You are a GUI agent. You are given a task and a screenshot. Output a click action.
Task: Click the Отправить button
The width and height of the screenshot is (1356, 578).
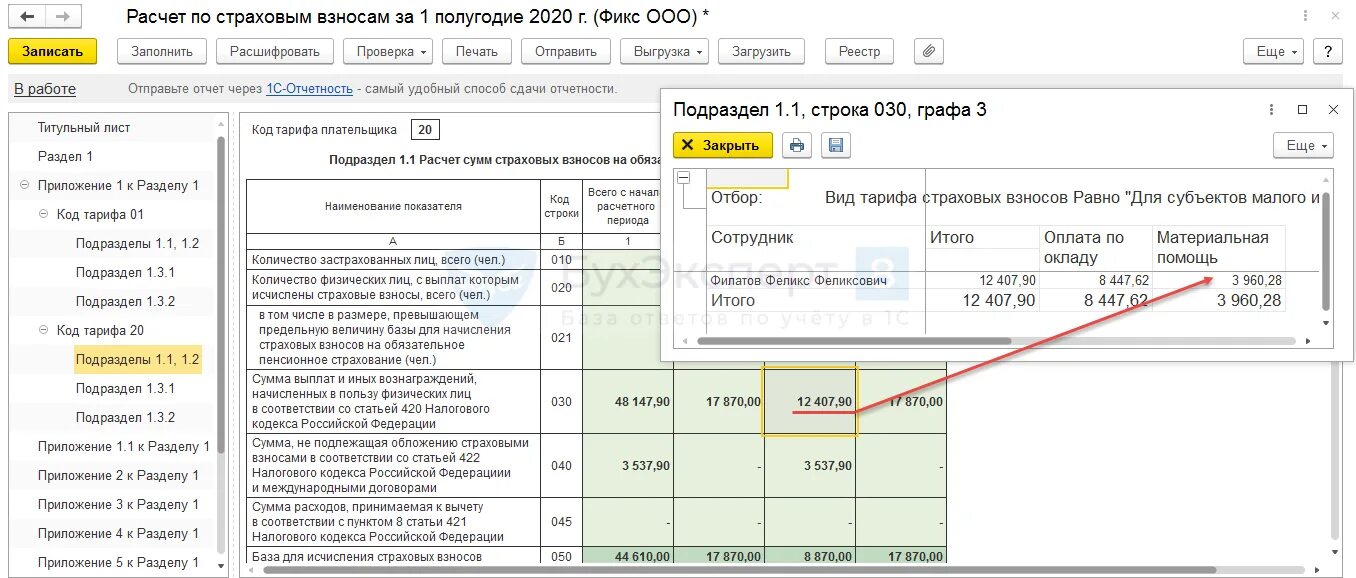[566, 52]
